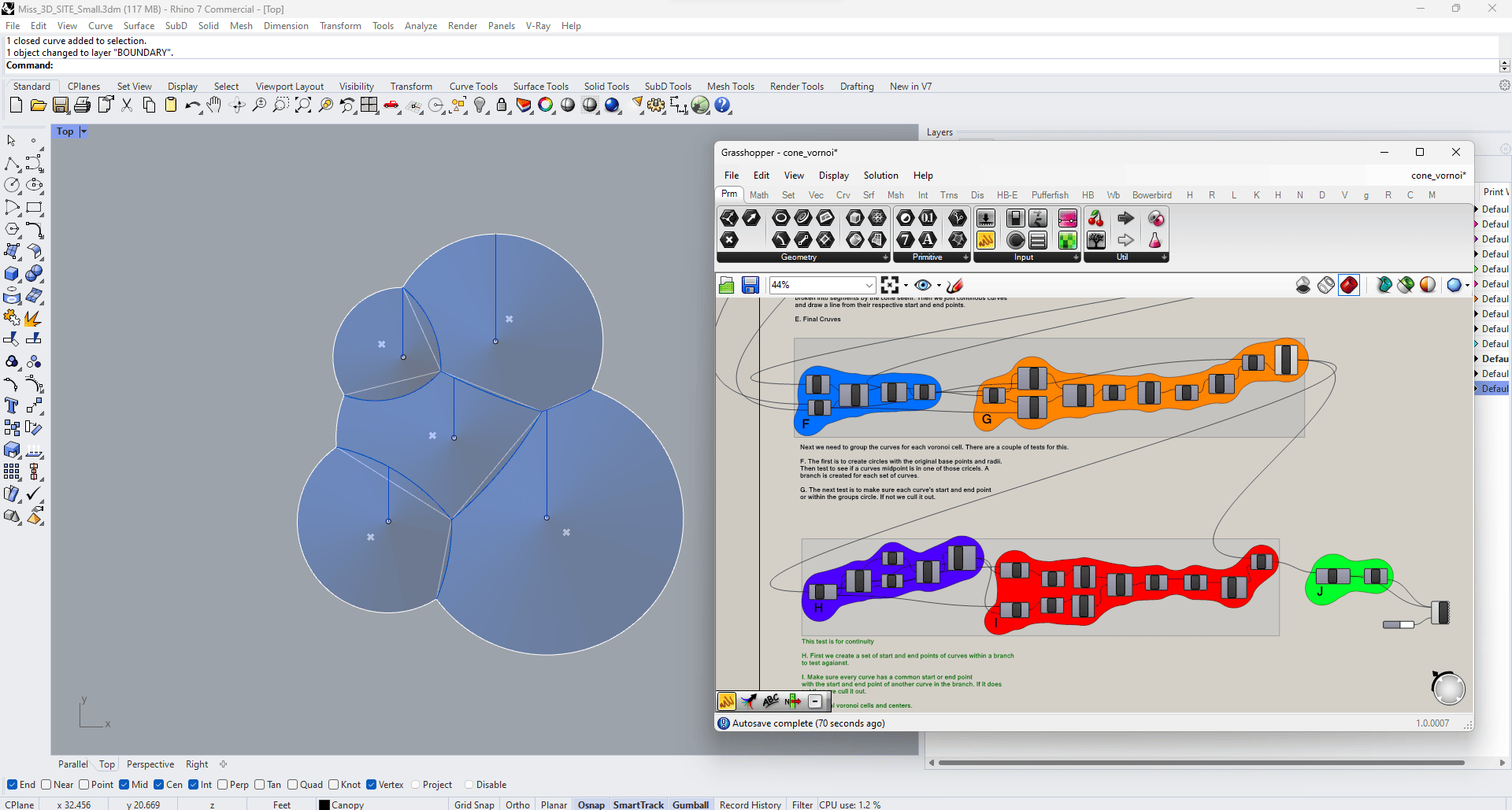Screen dimensions: 1512x810
Task: Expand the Grasshopper preview eye dropdown arrow
Action: tap(939, 286)
